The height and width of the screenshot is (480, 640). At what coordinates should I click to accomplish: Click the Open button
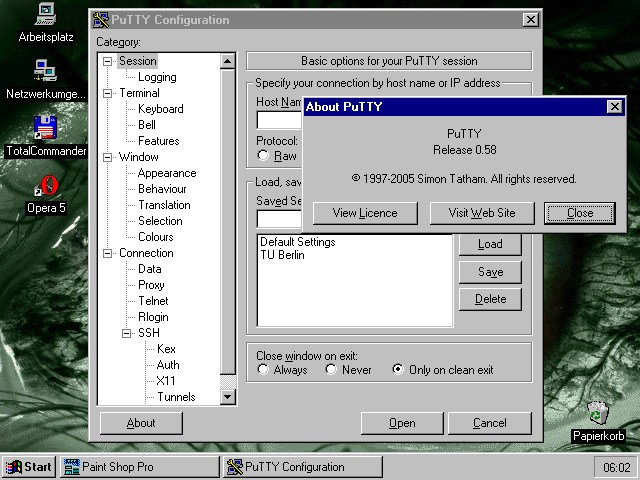[x=402, y=423]
